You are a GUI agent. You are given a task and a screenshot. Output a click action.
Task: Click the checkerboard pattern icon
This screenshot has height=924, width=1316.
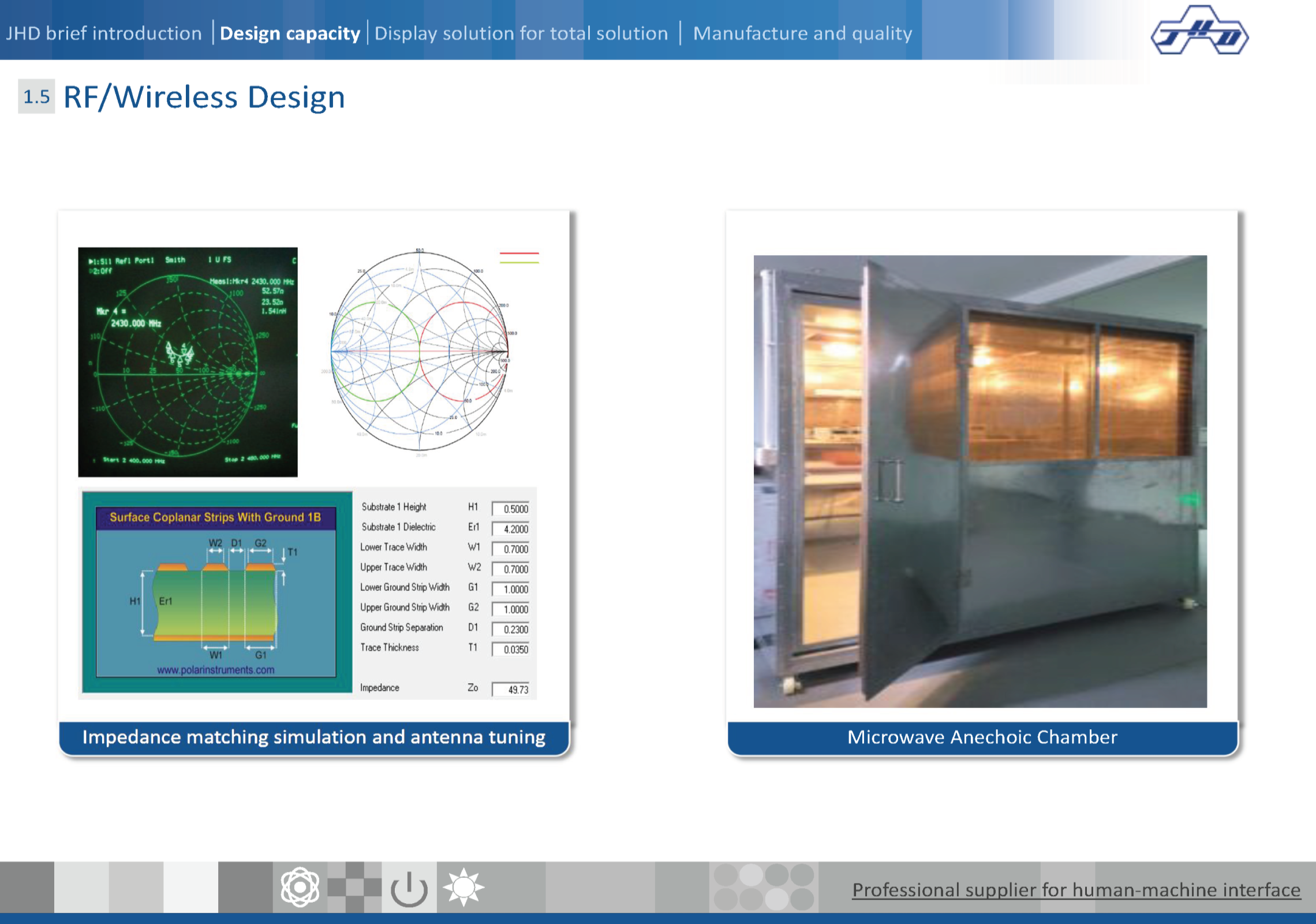coord(354,887)
